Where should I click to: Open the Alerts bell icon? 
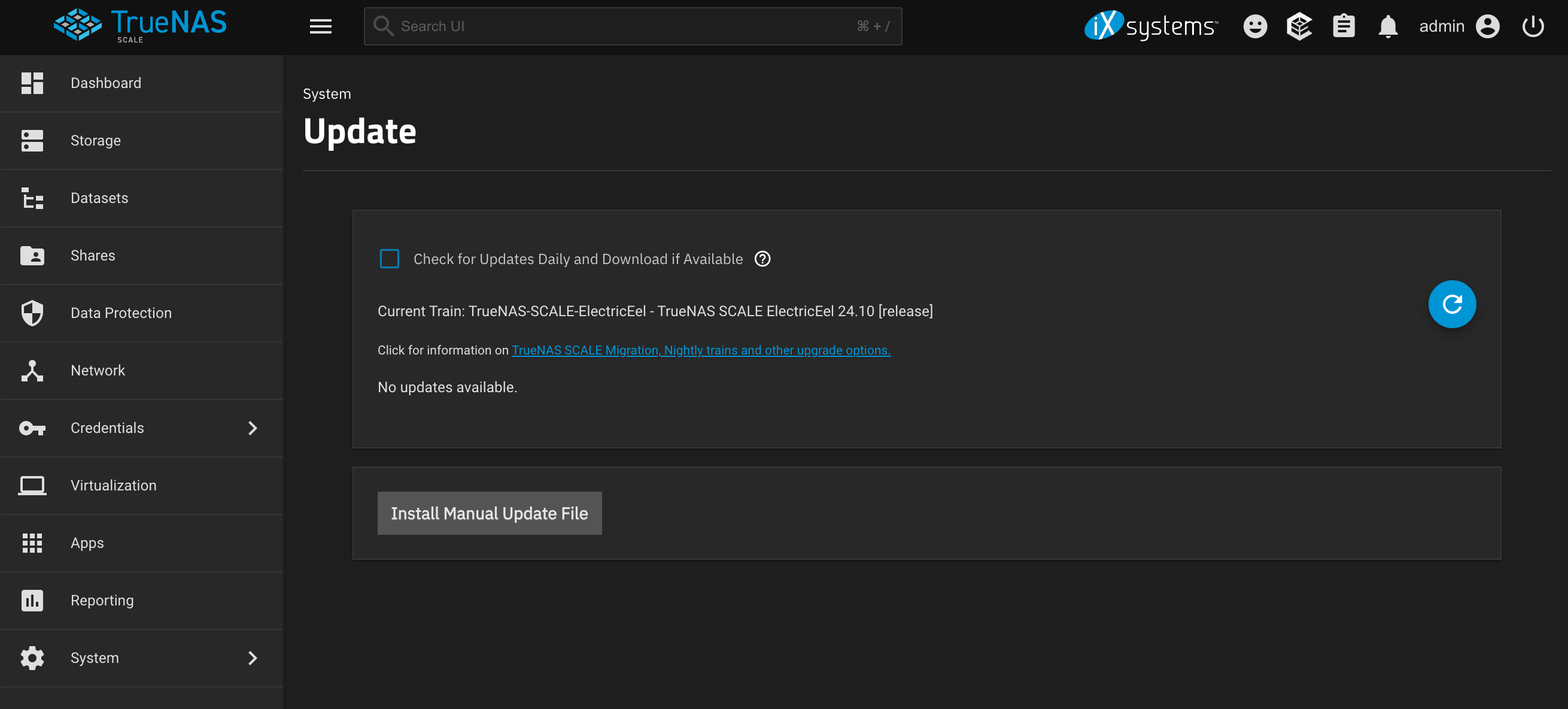1388,26
